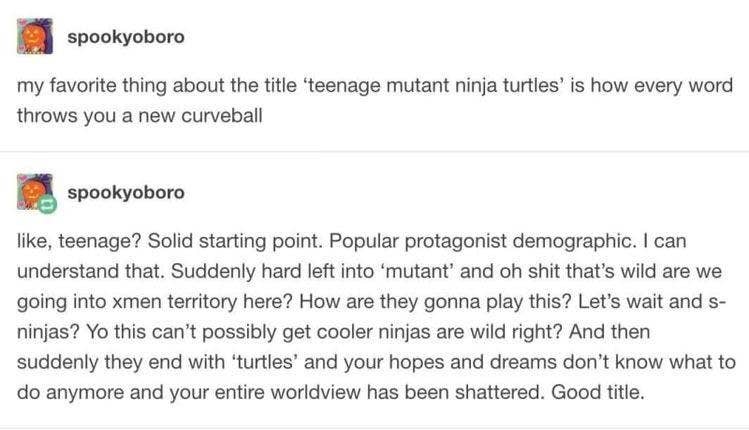
Task: Open spookyoboro's blog from the first post
Action: pos(125,37)
